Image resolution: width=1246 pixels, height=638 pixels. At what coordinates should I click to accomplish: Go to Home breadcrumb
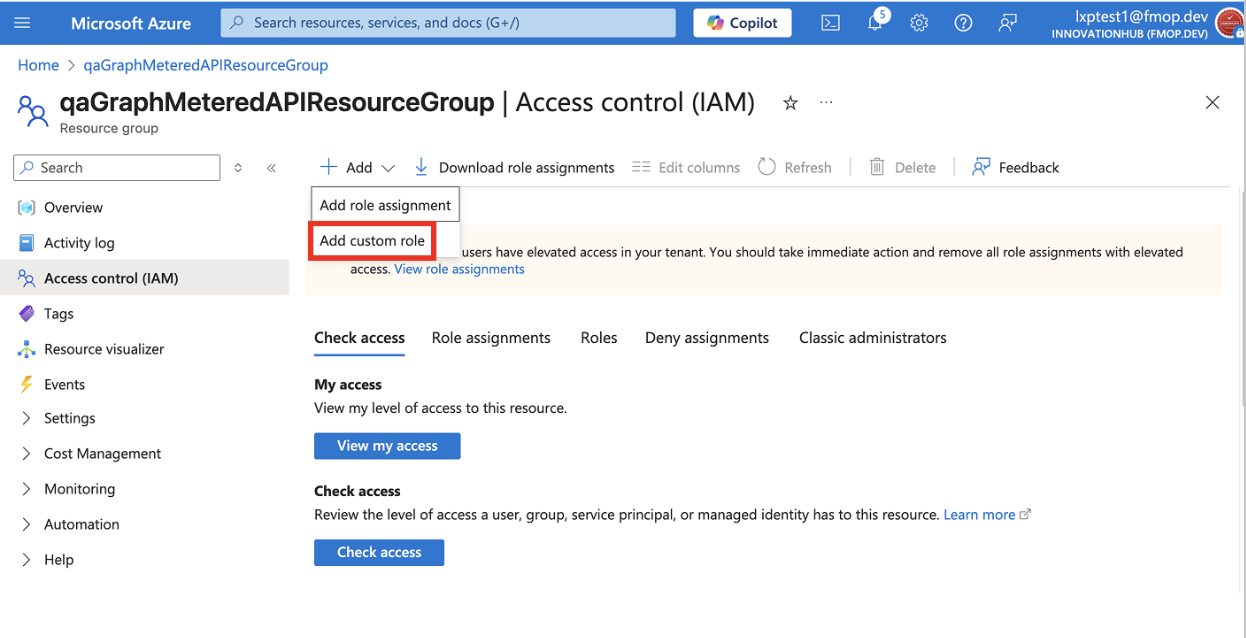pyautogui.click(x=38, y=65)
